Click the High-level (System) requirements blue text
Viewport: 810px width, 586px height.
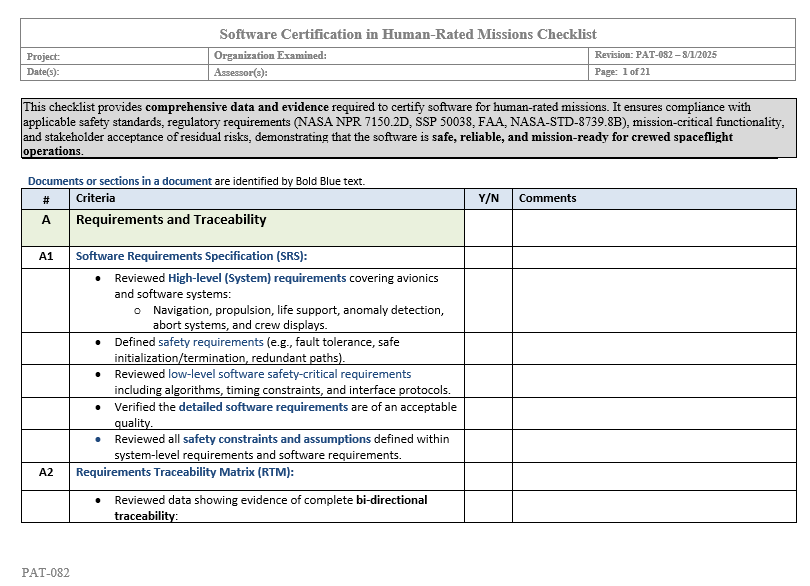coord(257,278)
